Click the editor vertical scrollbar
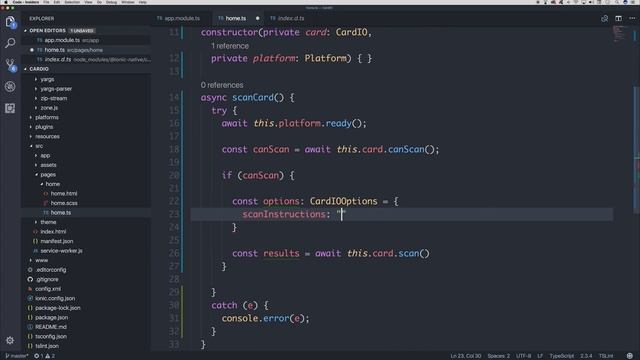This screenshot has width=640, height=360. 637,149
